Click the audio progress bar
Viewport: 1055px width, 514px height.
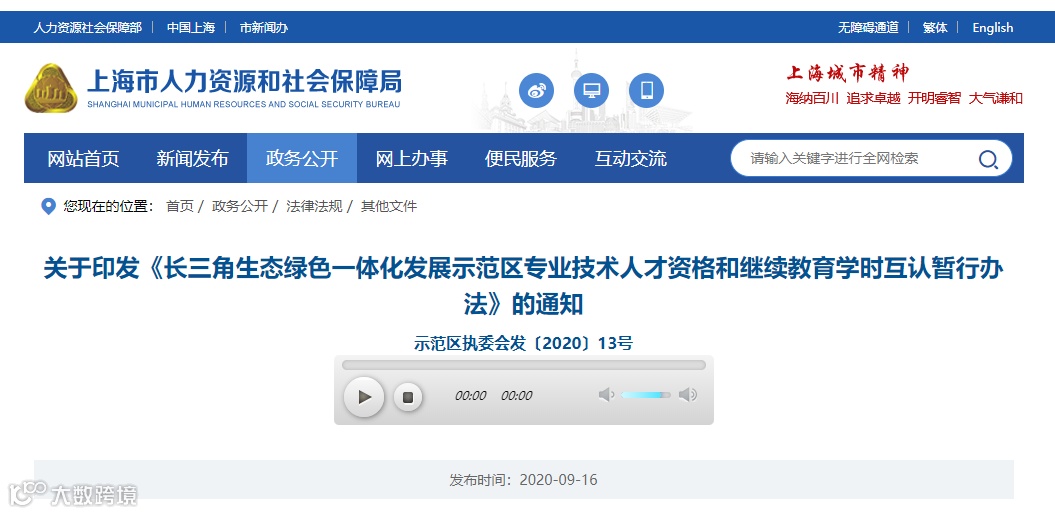(x=523, y=365)
